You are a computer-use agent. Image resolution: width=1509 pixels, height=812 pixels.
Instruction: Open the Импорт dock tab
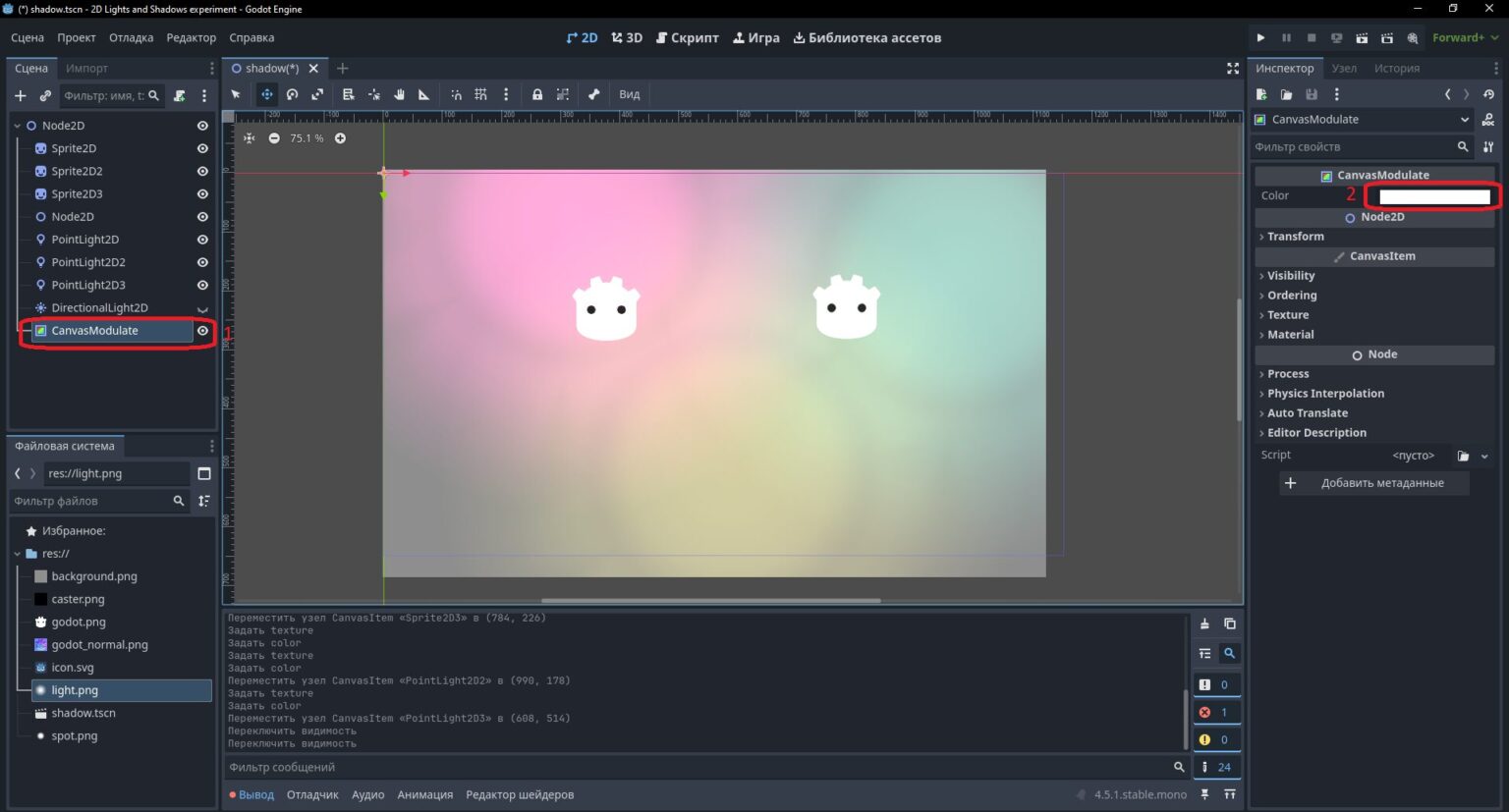tap(86, 68)
